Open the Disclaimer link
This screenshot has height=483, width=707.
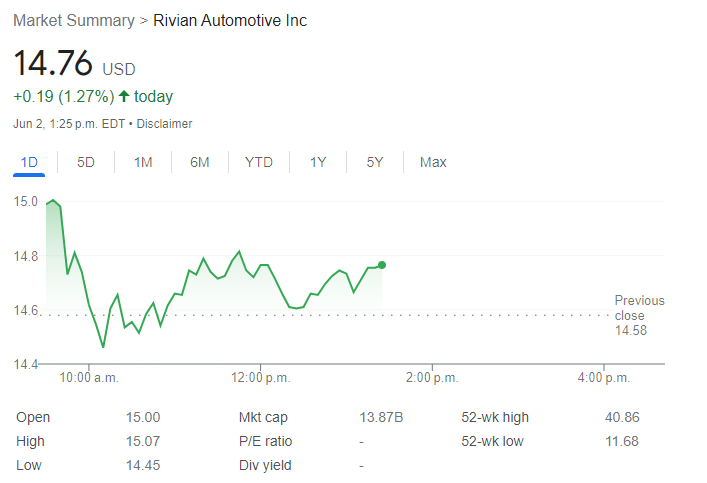164,124
